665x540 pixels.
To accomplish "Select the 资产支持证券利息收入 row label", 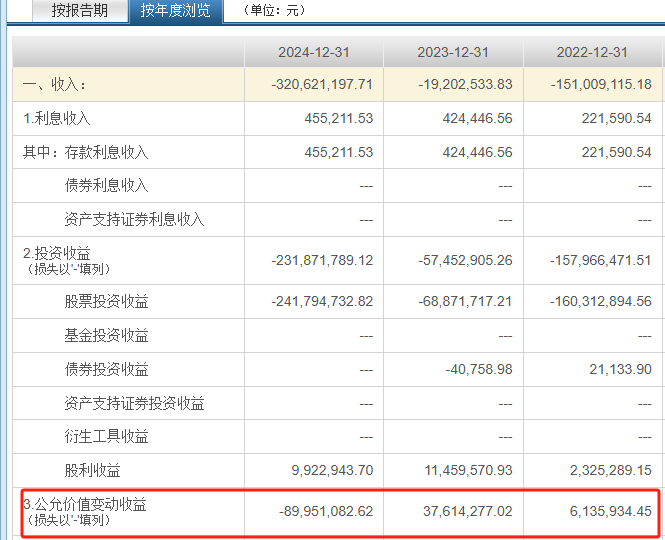I will 134,220.
